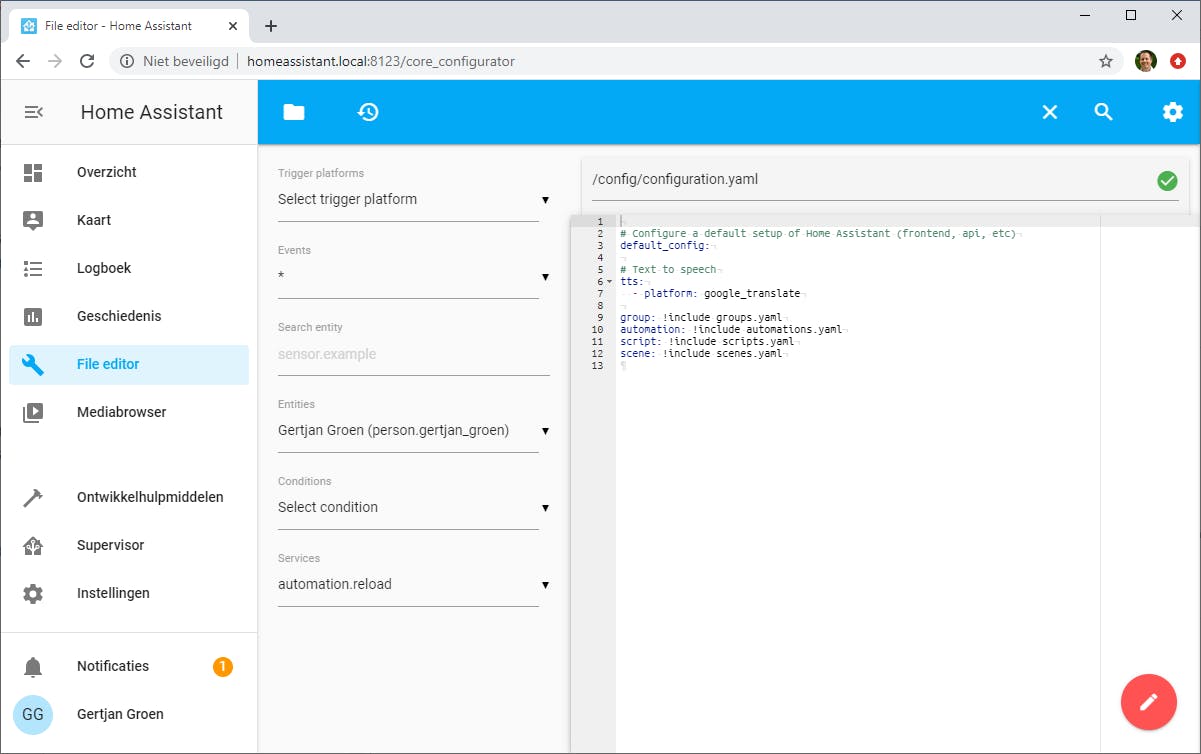Open the Gertjan Groen user profile
The width and height of the screenshot is (1201, 754).
120,714
